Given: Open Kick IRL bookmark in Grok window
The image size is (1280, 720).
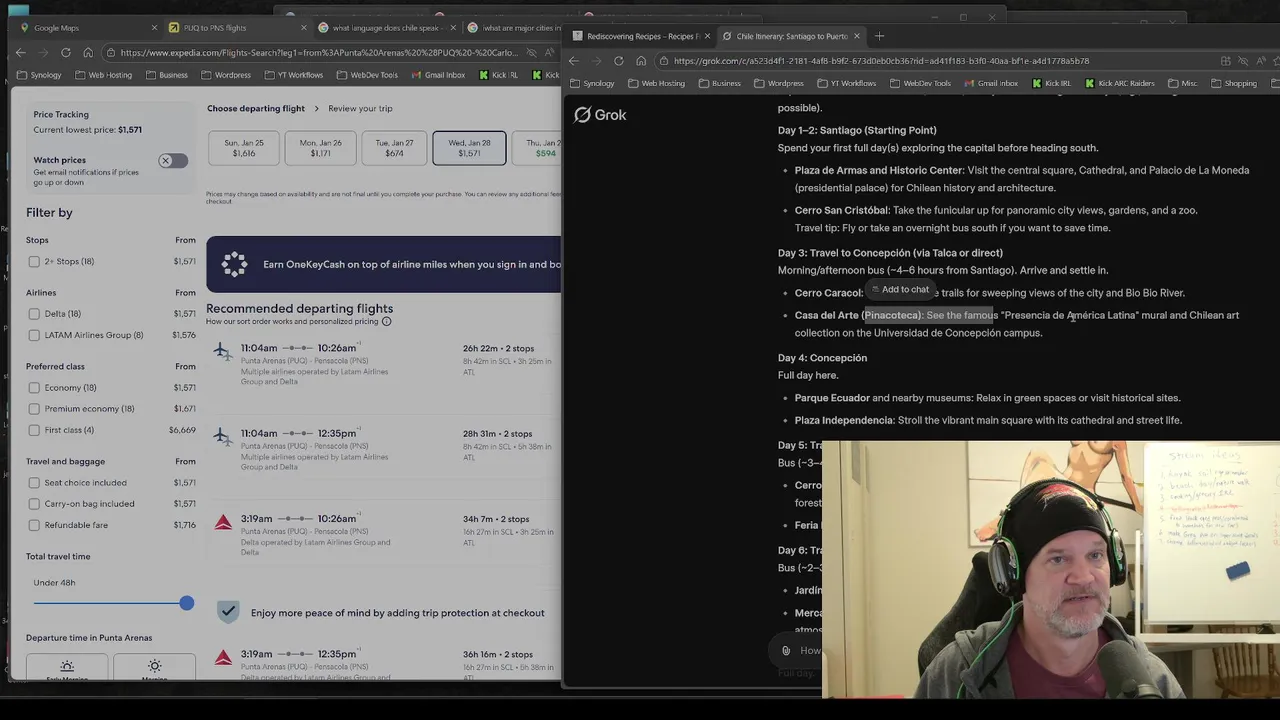Looking at the screenshot, I should [1051, 83].
